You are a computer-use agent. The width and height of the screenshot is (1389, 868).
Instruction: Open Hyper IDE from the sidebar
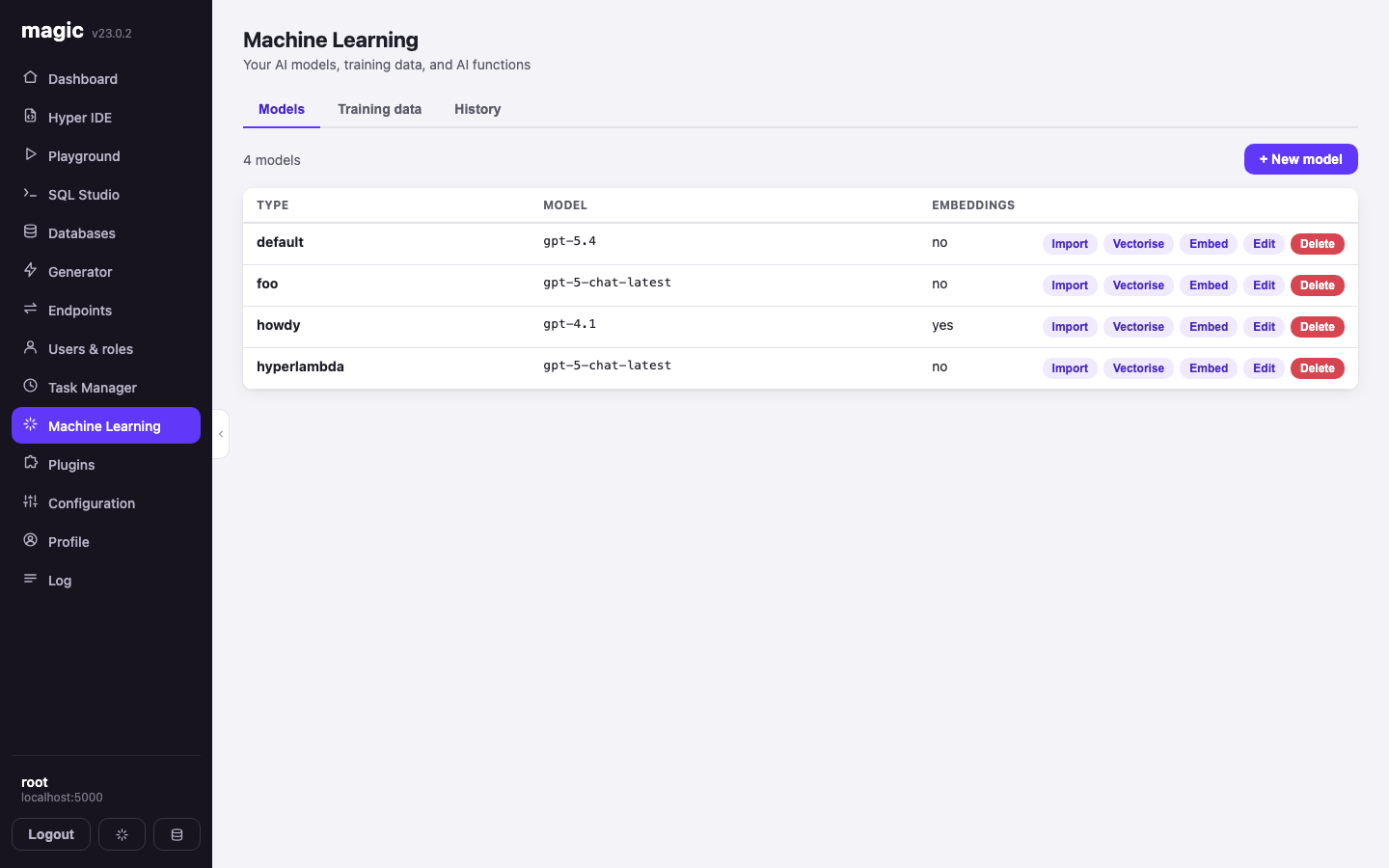pyautogui.click(x=106, y=117)
